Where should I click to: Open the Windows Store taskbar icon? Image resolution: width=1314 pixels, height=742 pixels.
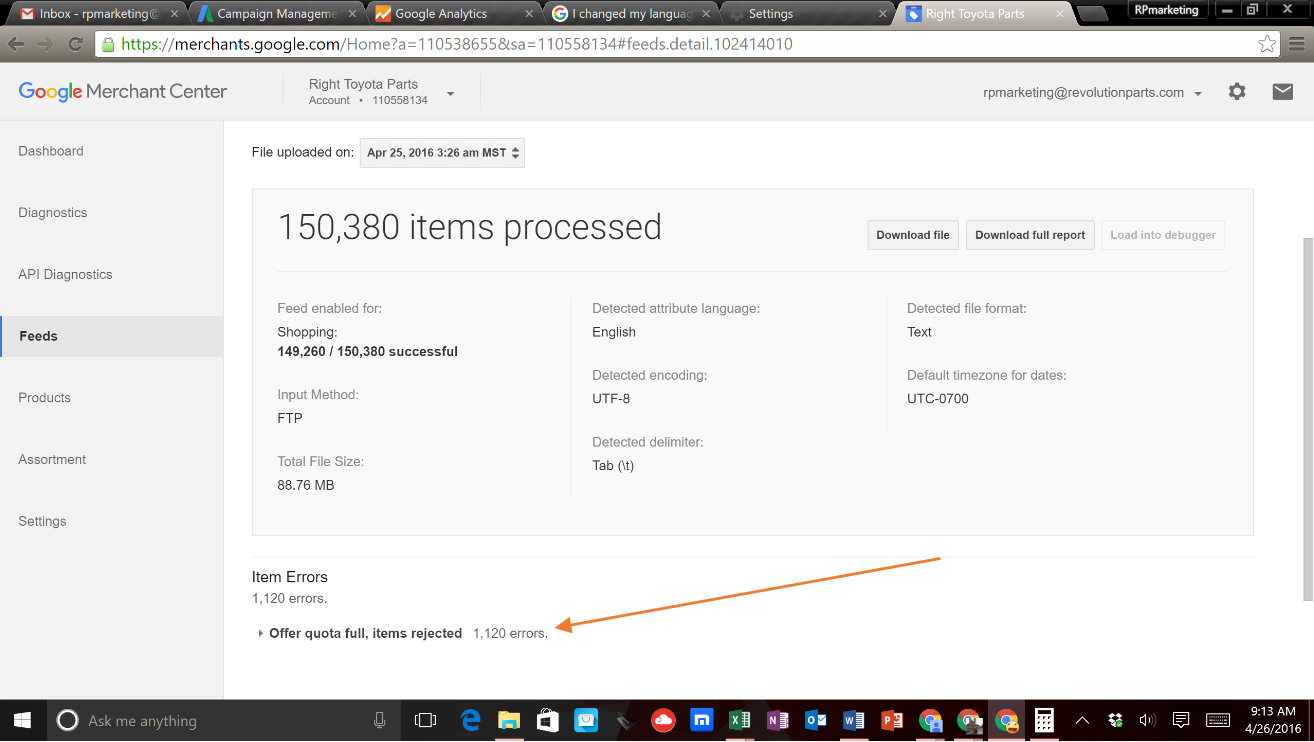(547, 720)
